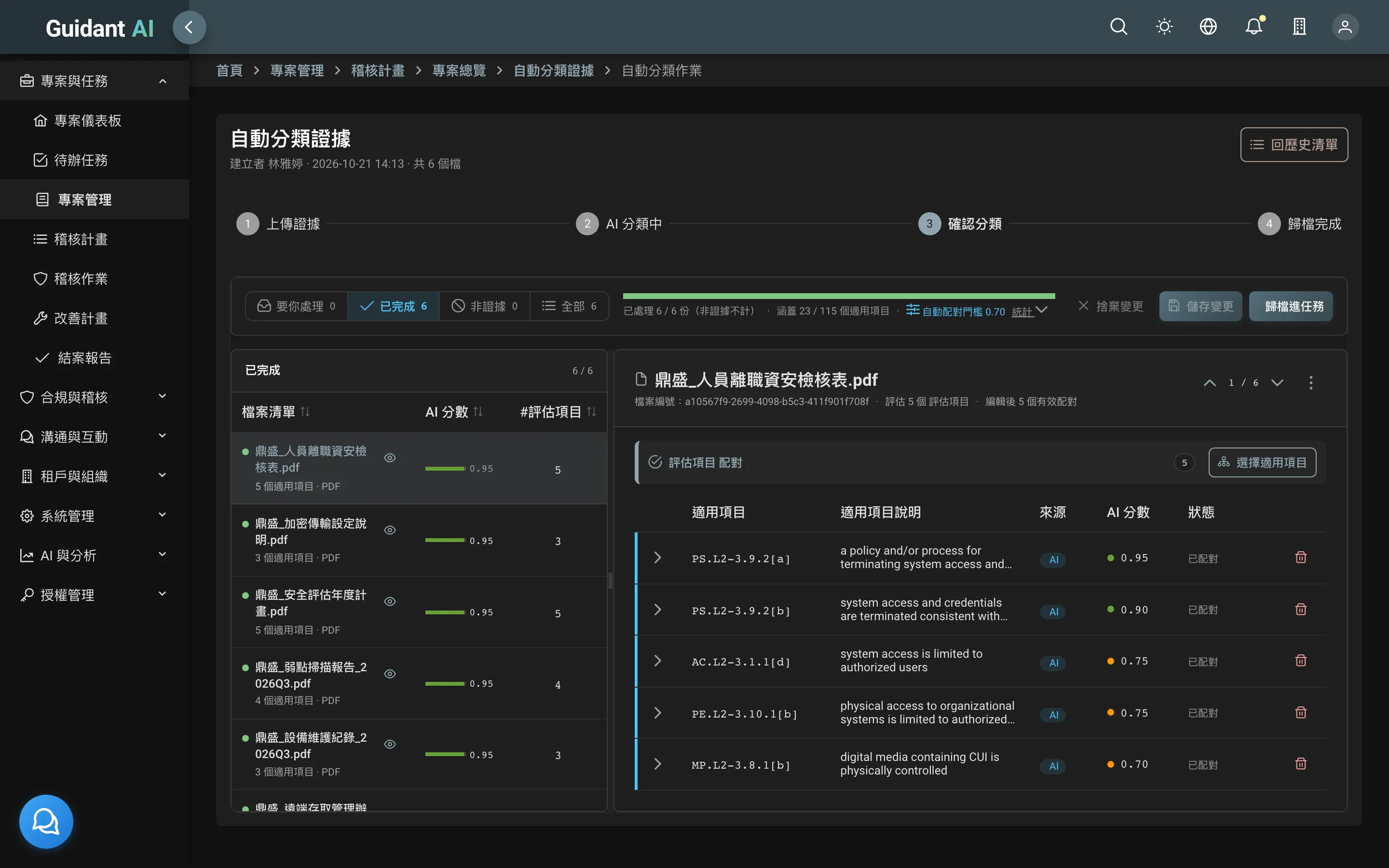Expand the PS.L2-3.9.2[a] row
This screenshot has height=868, width=1389.
[x=658, y=558]
